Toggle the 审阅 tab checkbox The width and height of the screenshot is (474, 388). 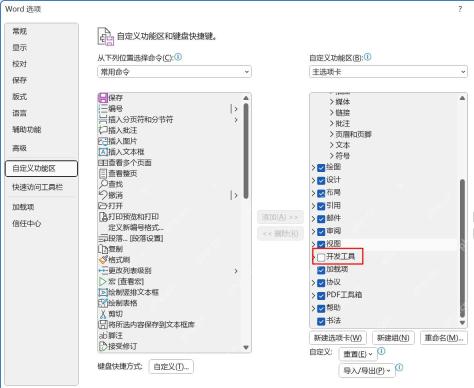click(x=321, y=231)
